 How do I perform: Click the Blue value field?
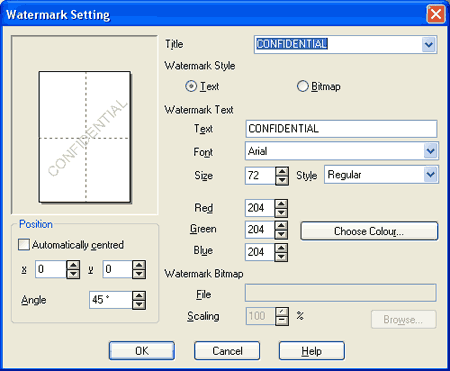(x=260, y=252)
